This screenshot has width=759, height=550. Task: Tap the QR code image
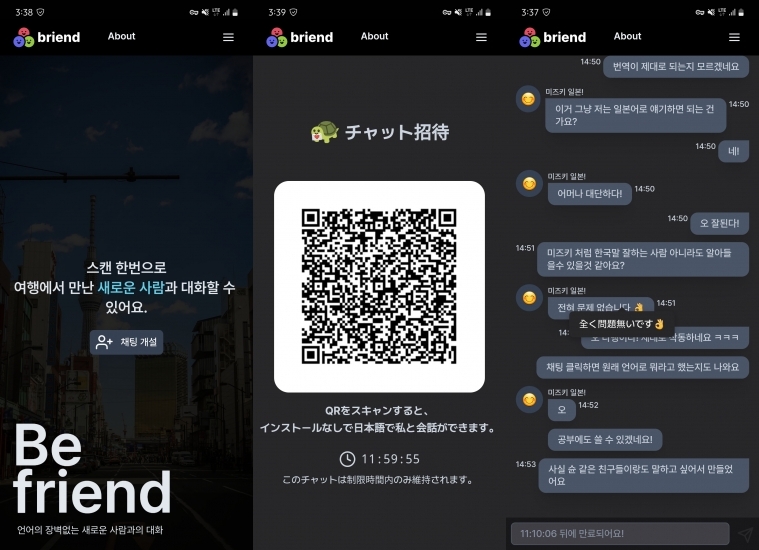379,286
